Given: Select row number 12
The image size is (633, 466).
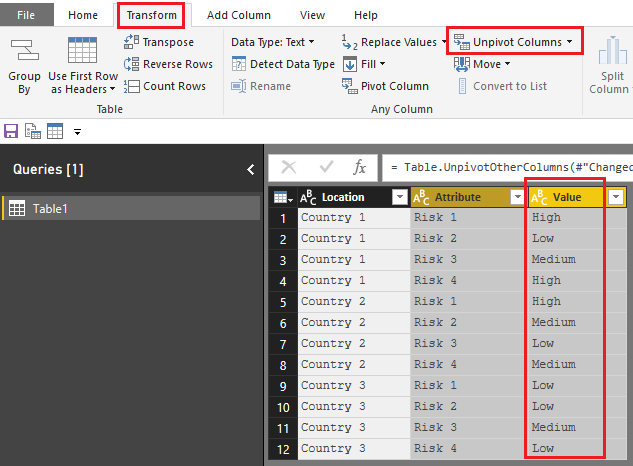Looking at the screenshot, I should pos(283,449).
